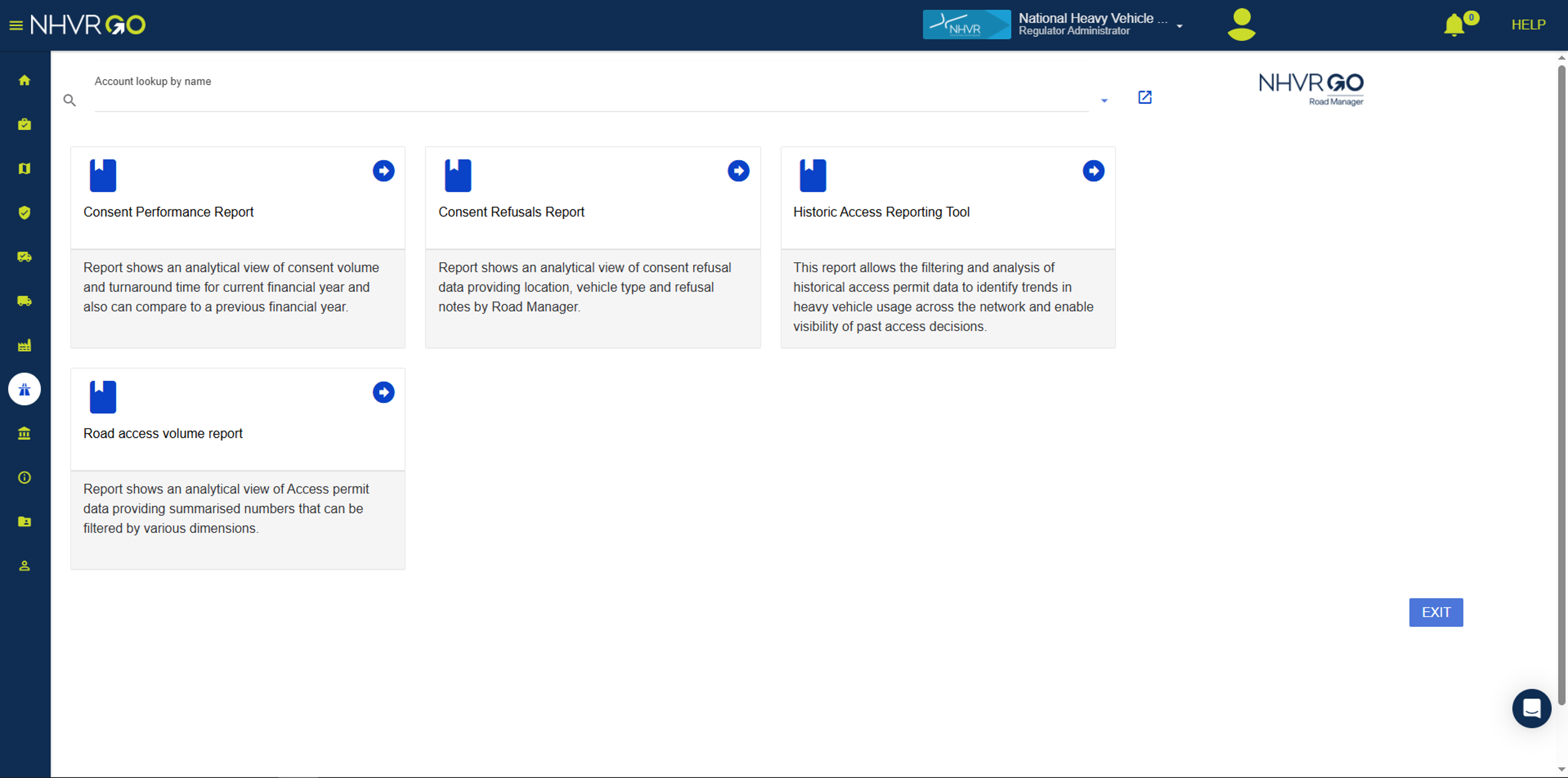Open the user profile avatar
The image size is (1568, 778).
click(x=1241, y=24)
